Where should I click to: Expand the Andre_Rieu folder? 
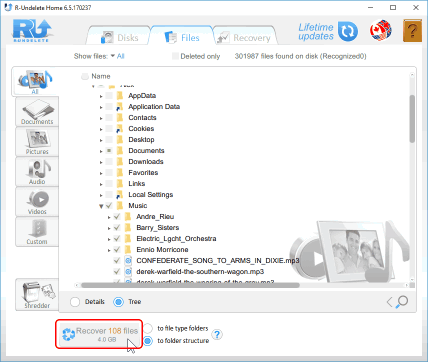[x=109, y=217]
